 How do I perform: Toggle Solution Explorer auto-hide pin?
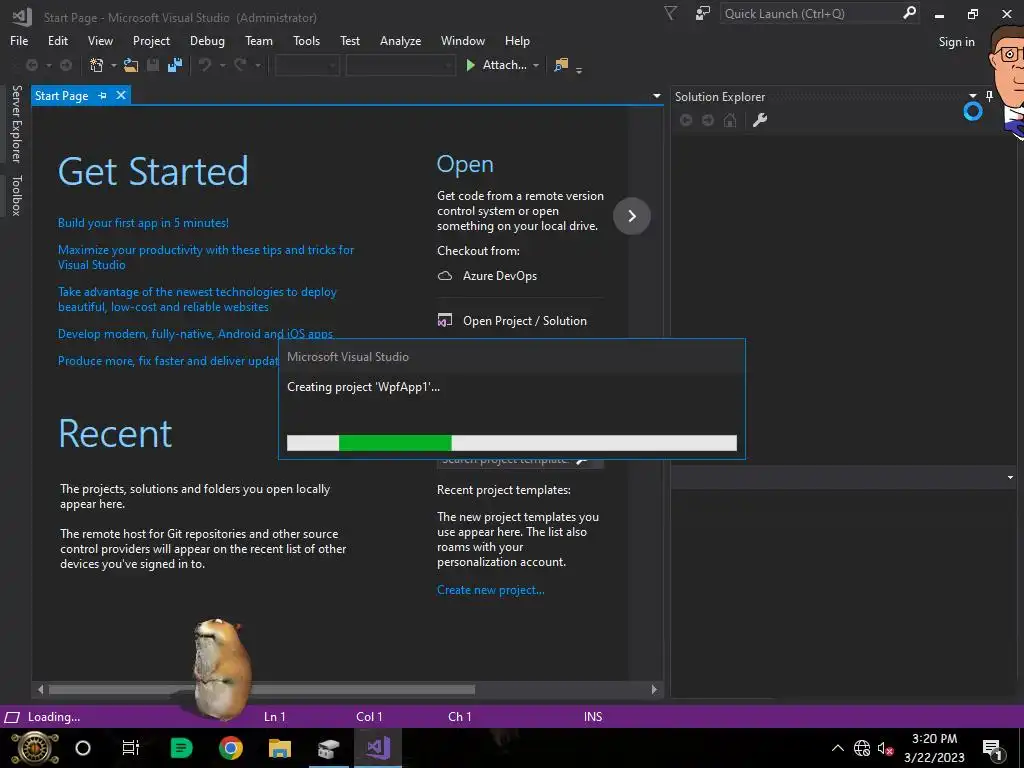tap(989, 96)
